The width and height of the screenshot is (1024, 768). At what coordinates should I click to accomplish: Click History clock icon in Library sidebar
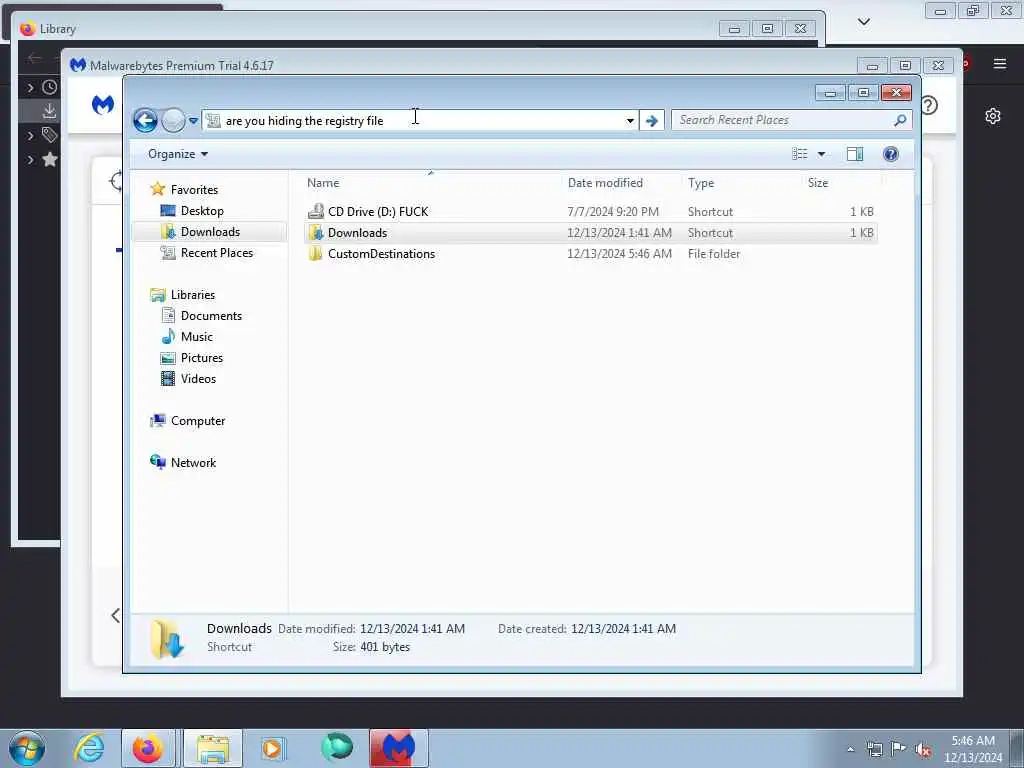tap(50, 87)
